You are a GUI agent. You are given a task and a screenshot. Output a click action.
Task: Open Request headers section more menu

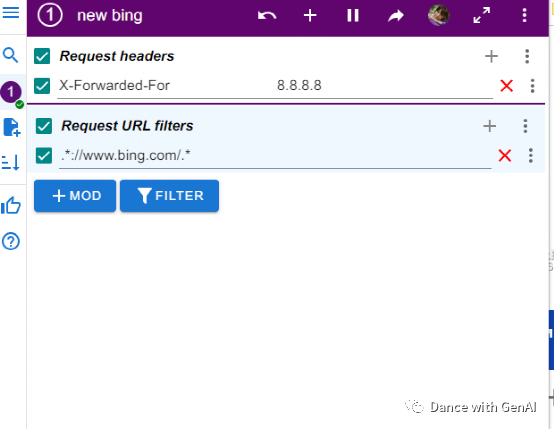pyautogui.click(x=527, y=56)
